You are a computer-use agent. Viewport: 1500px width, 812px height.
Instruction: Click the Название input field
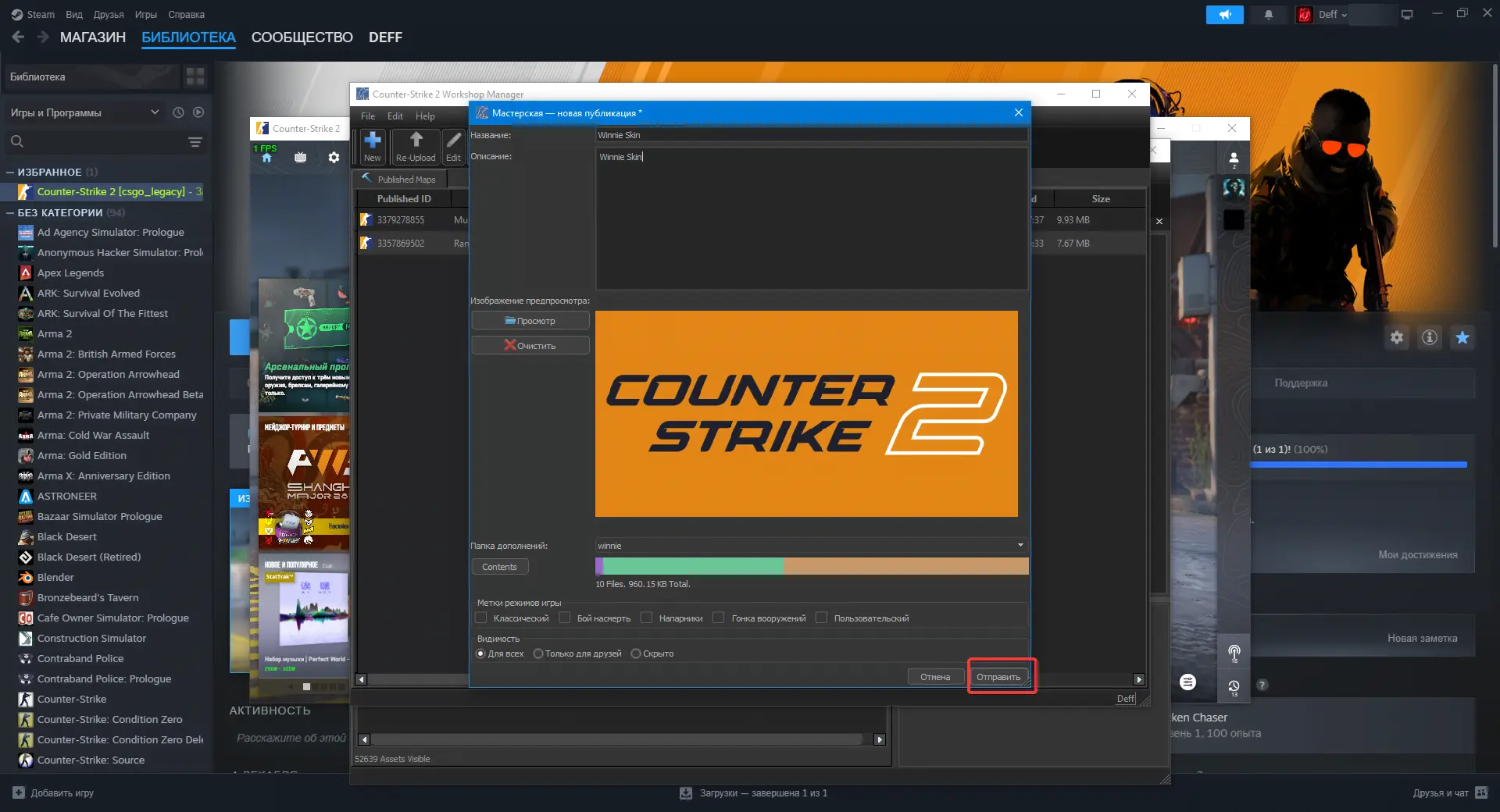812,135
